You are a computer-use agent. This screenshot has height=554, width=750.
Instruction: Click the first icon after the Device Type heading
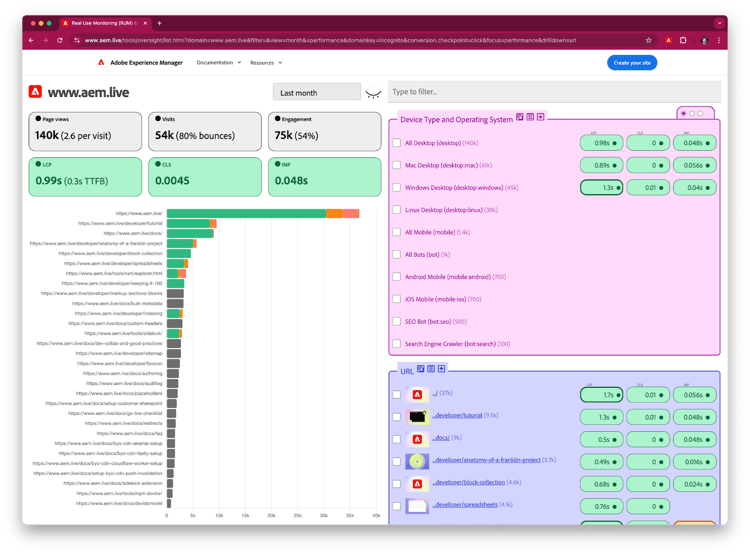pos(519,117)
